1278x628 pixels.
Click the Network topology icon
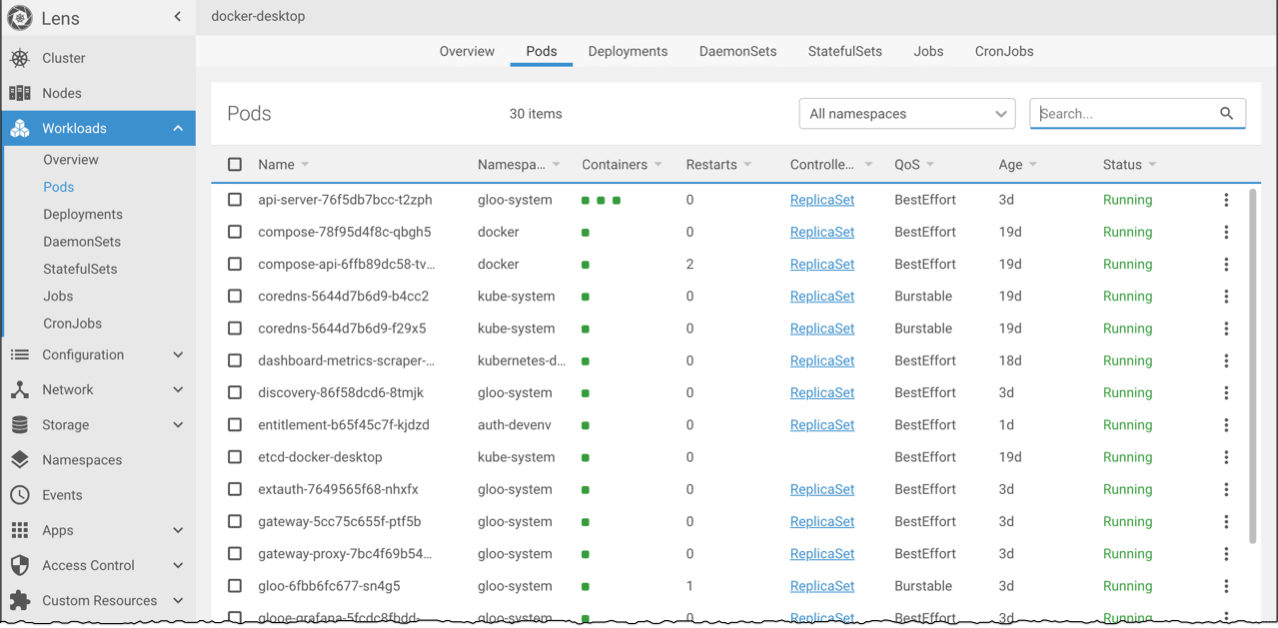(20, 390)
